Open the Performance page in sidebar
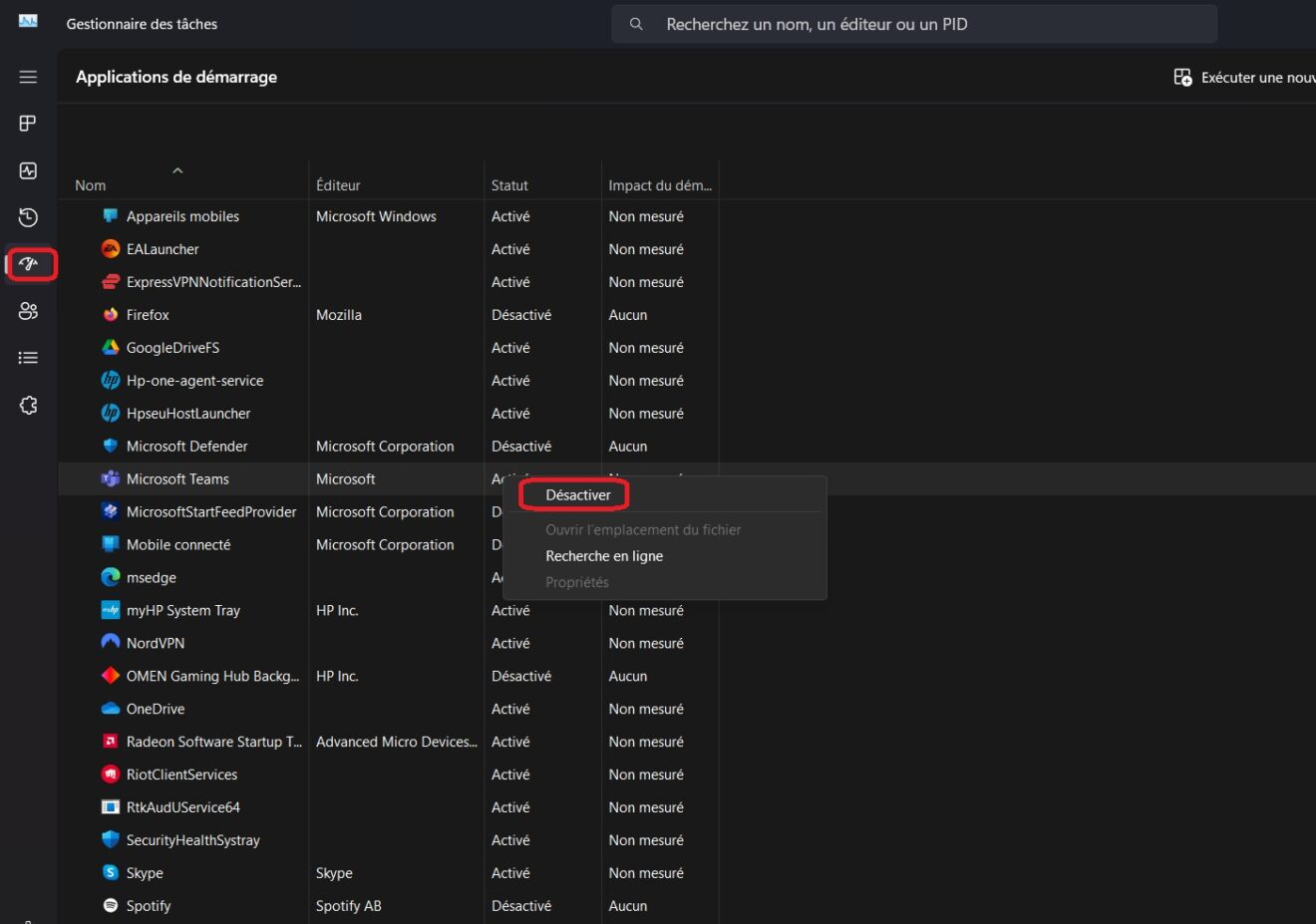The width and height of the screenshot is (1316, 924). 28,170
